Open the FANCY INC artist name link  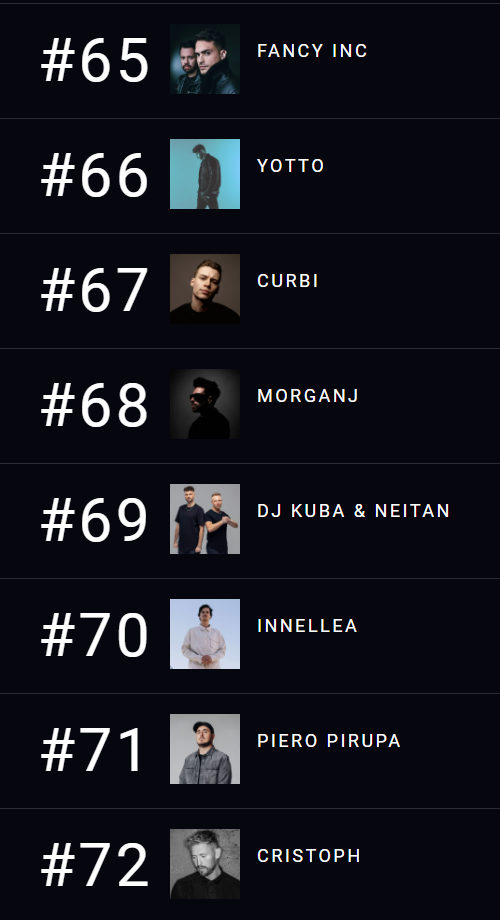point(312,51)
